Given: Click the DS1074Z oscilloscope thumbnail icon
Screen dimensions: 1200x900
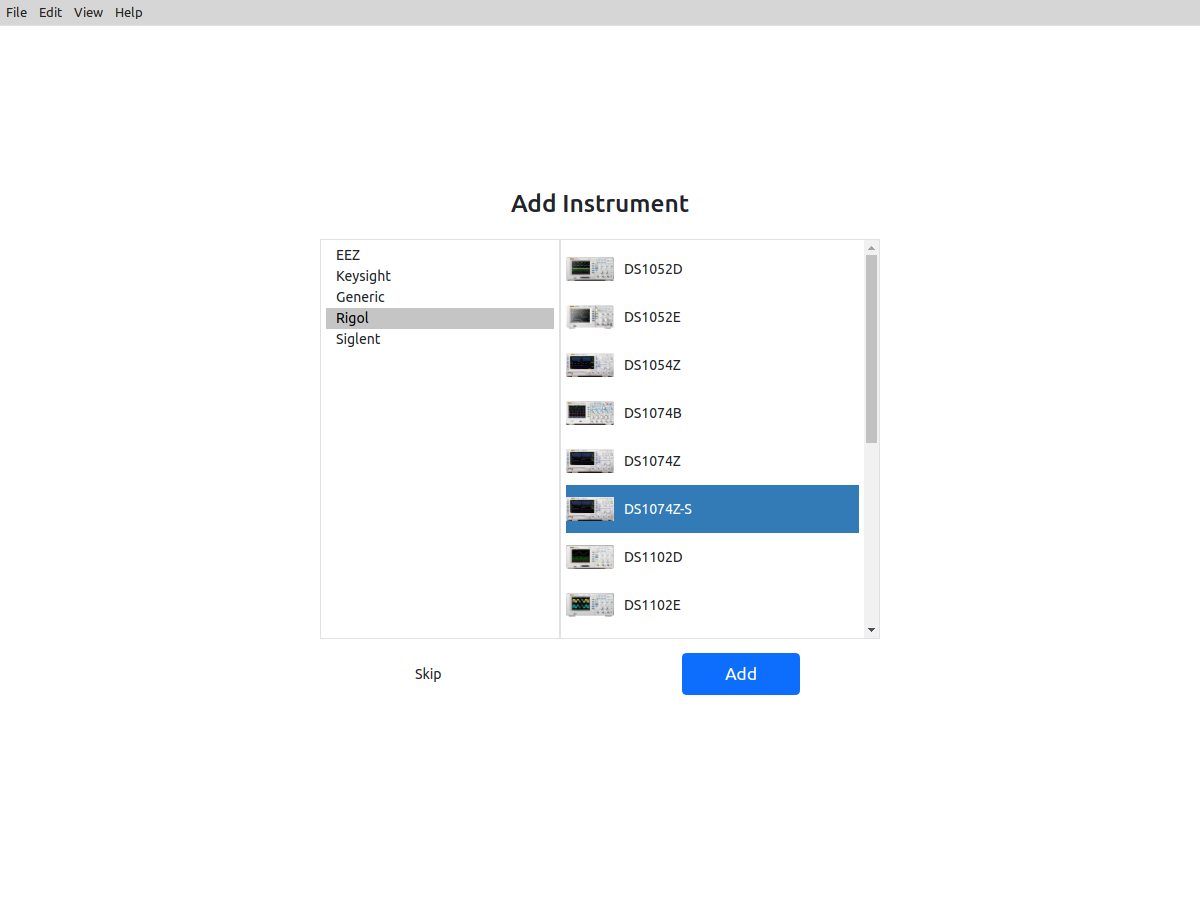Looking at the screenshot, I should click(x=590, y=461).
